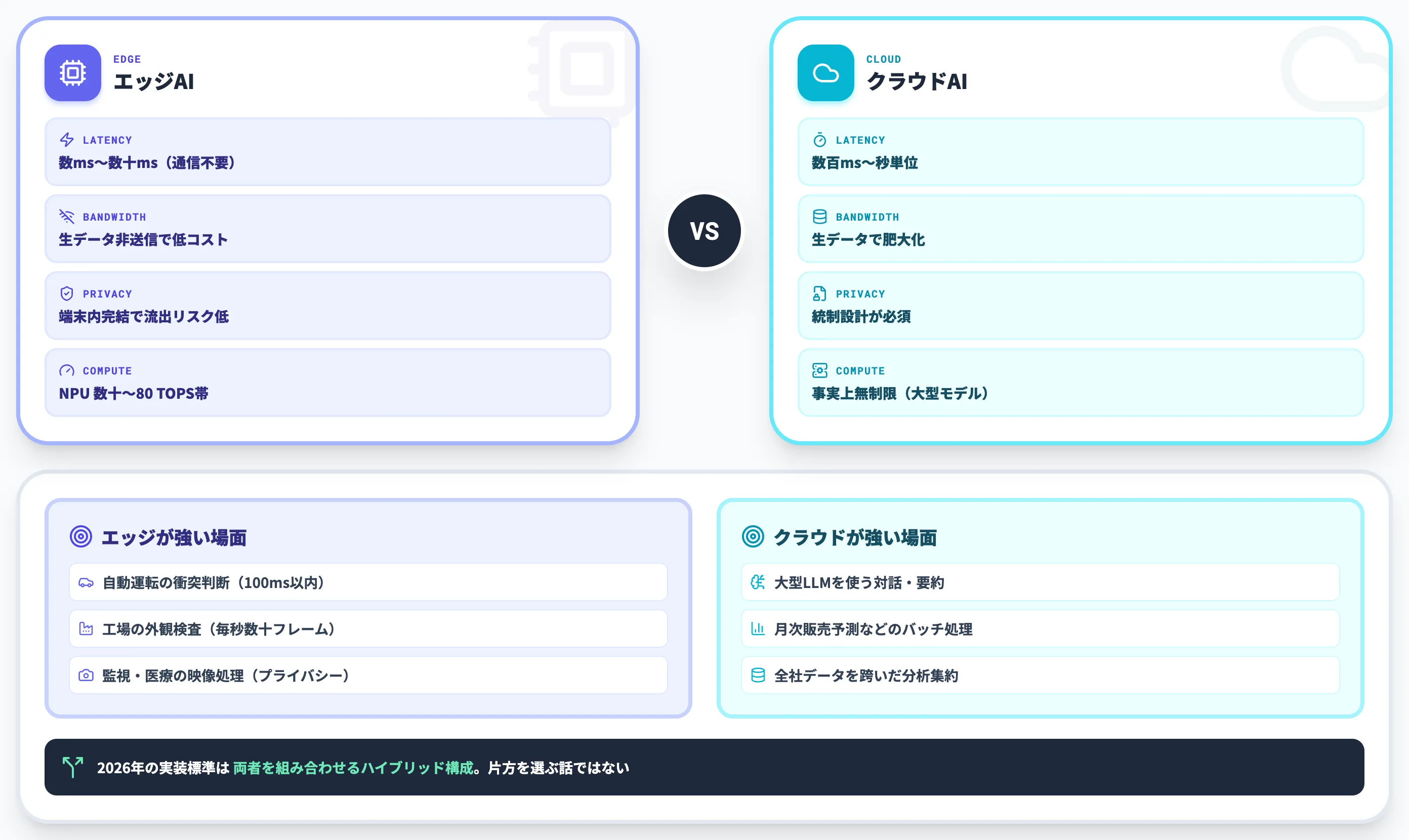Click the target icon beside クラウドが強い場面

point(753,536)
